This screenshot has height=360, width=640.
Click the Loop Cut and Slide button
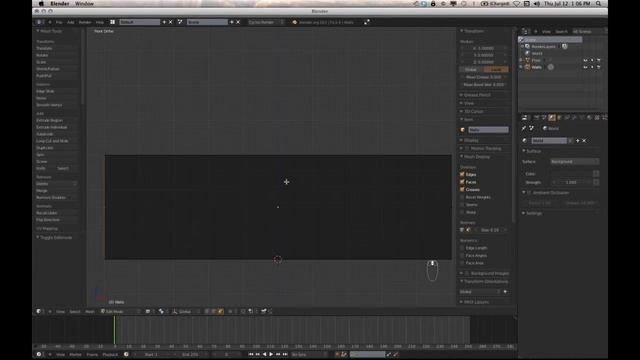coord(57,141)
